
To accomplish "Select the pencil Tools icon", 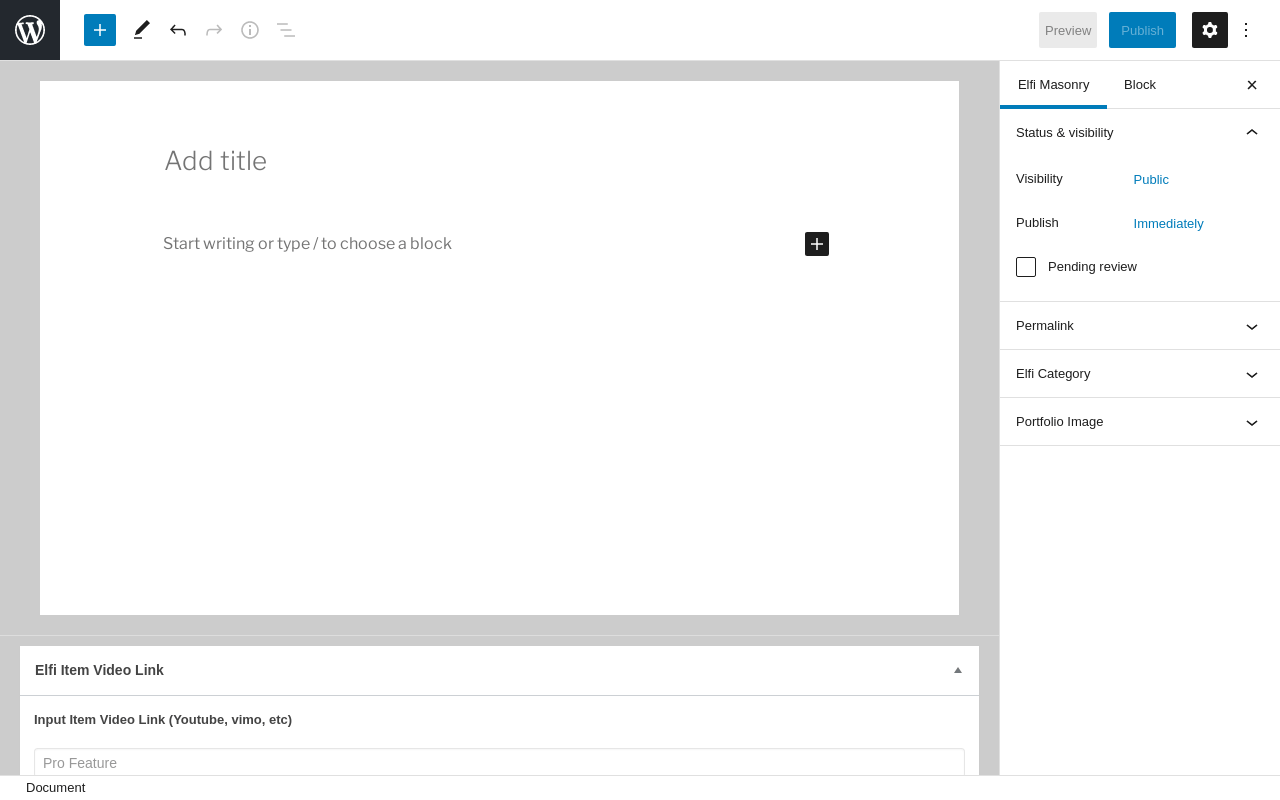I will pyautogui.click(x=142, y=30).
